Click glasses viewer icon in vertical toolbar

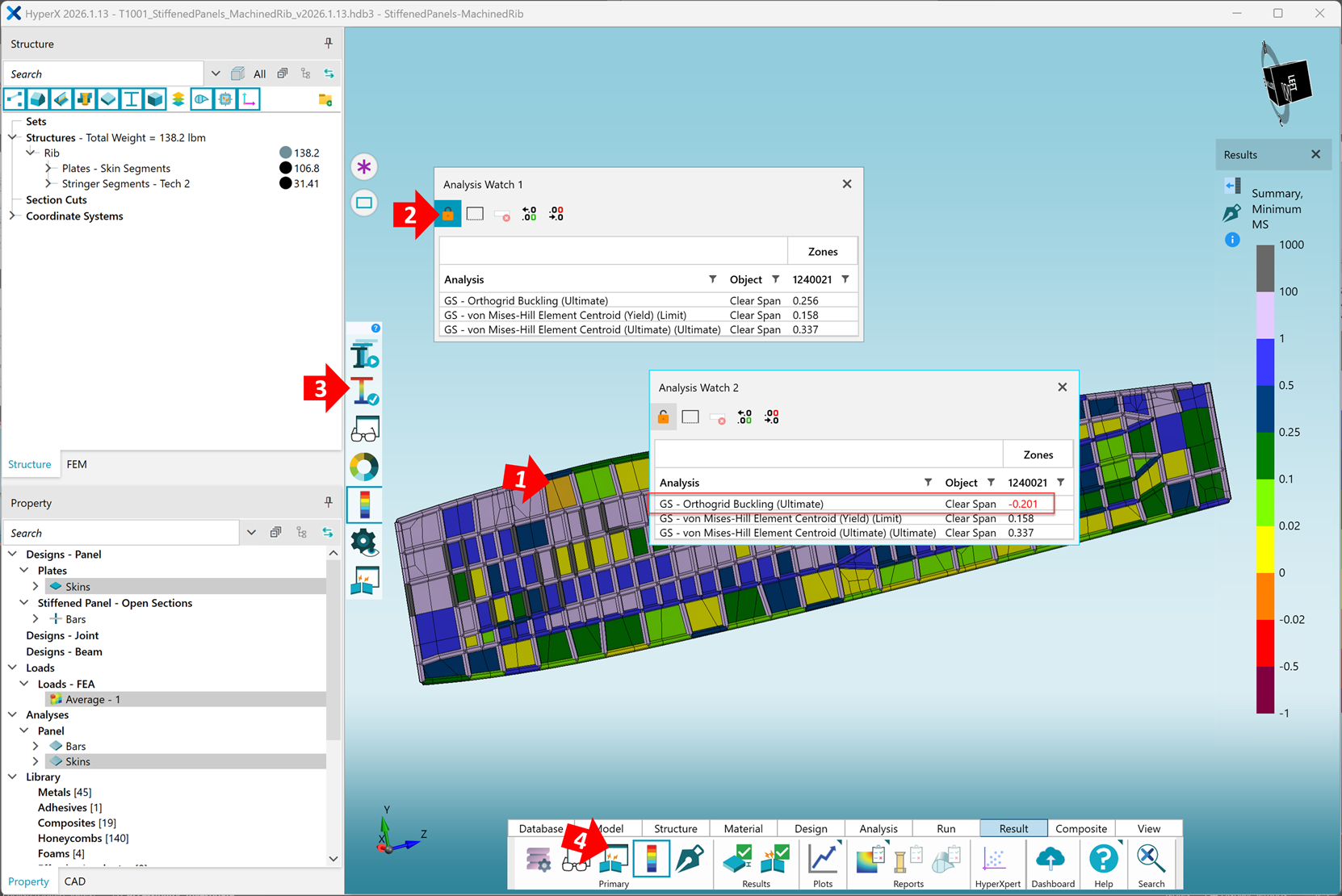pos(365,429)
